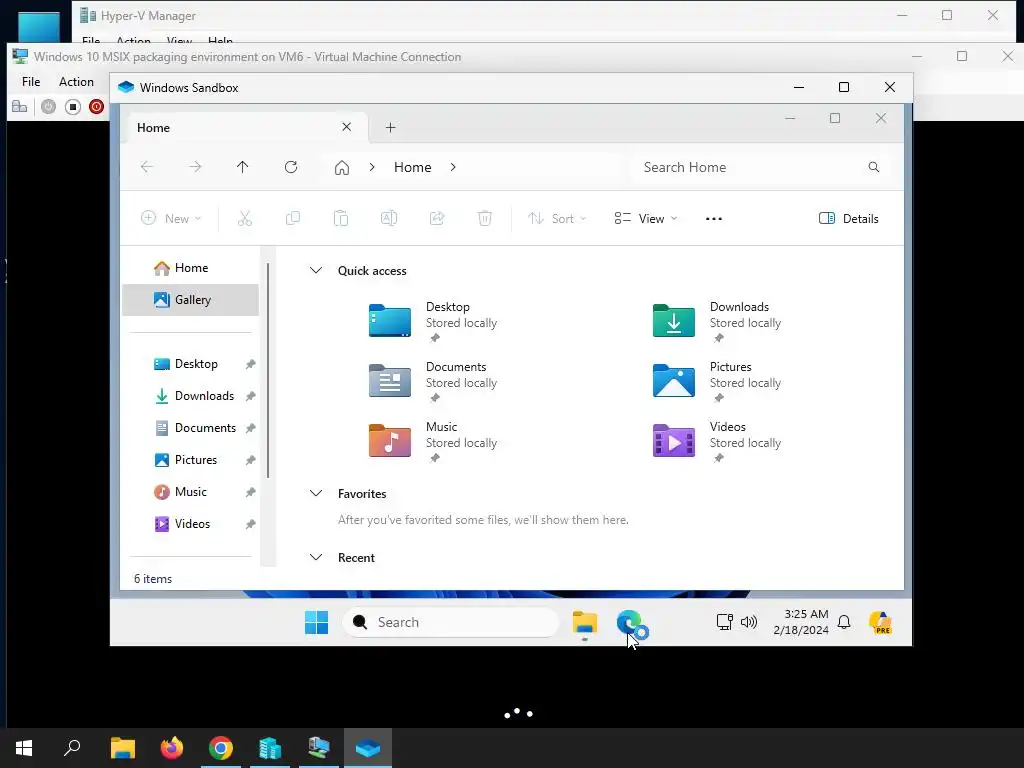Screen dimensions: 1024x768
Task: Collapse the Quick access section
Action: 315,270
